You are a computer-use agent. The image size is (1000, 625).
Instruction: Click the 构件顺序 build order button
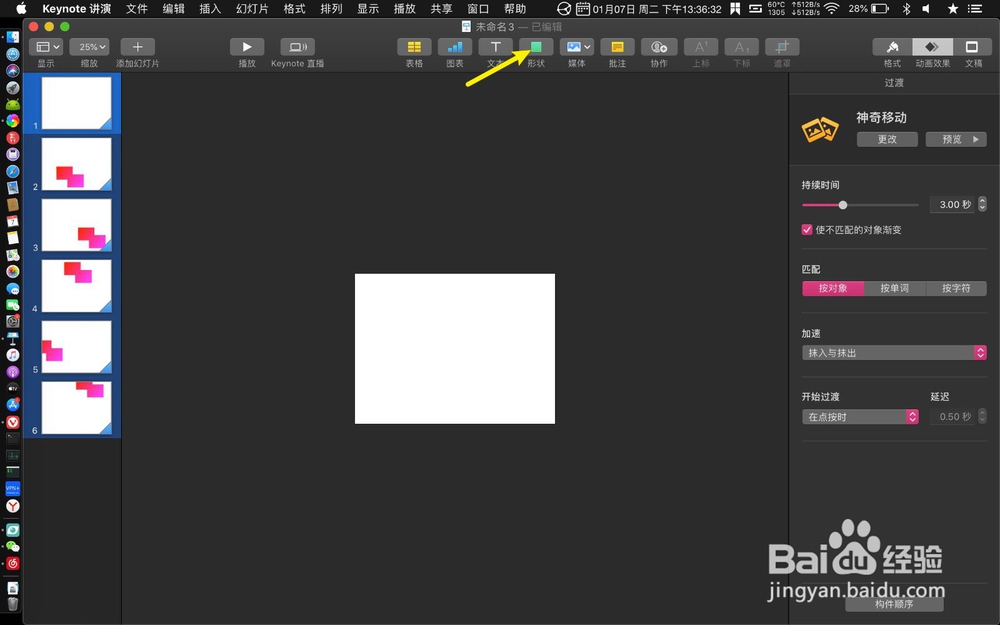coord(894,603)
